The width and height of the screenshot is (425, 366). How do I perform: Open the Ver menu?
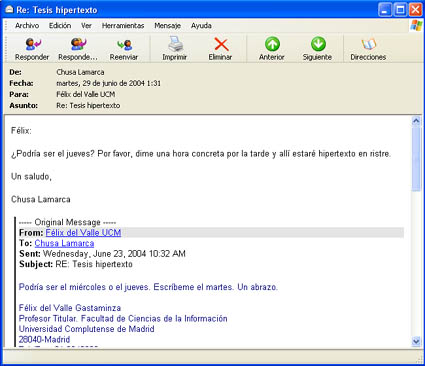[86, 26]
